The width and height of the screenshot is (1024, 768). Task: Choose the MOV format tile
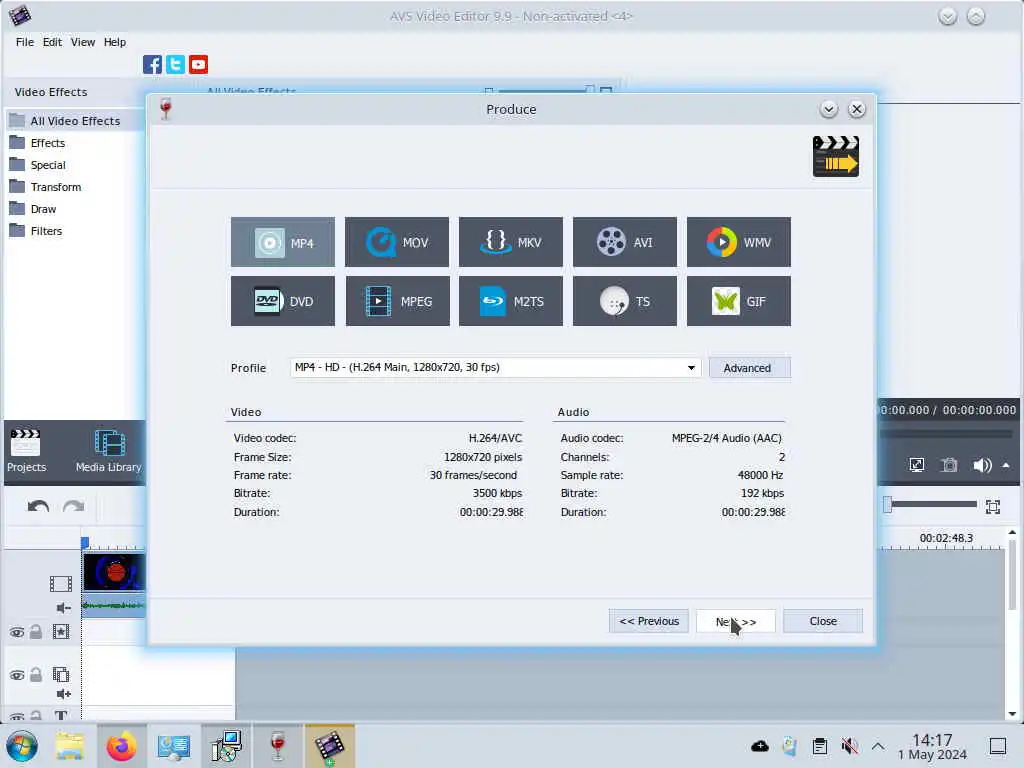click(397, 242)
